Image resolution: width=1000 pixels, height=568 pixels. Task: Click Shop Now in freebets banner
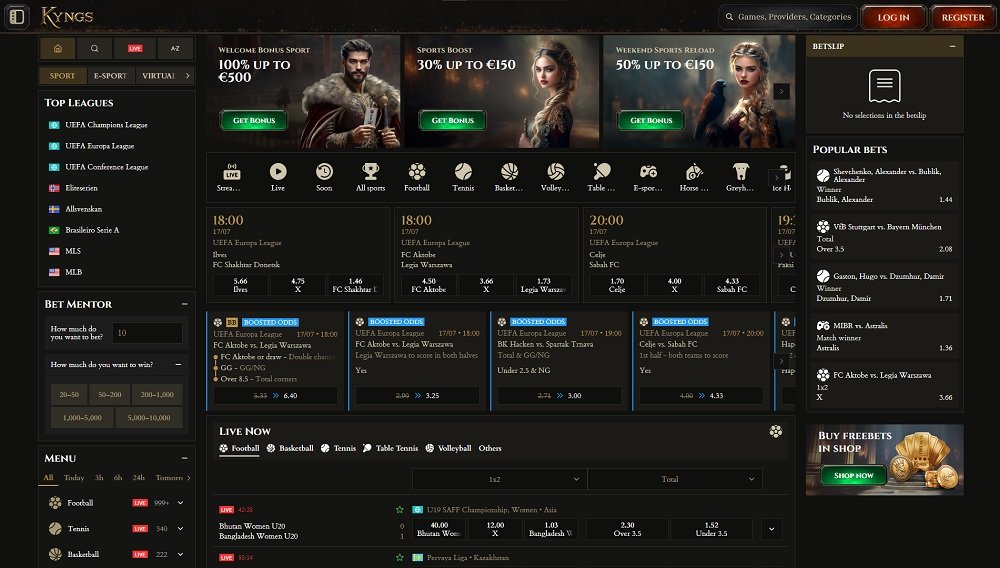tap(853, 476)
